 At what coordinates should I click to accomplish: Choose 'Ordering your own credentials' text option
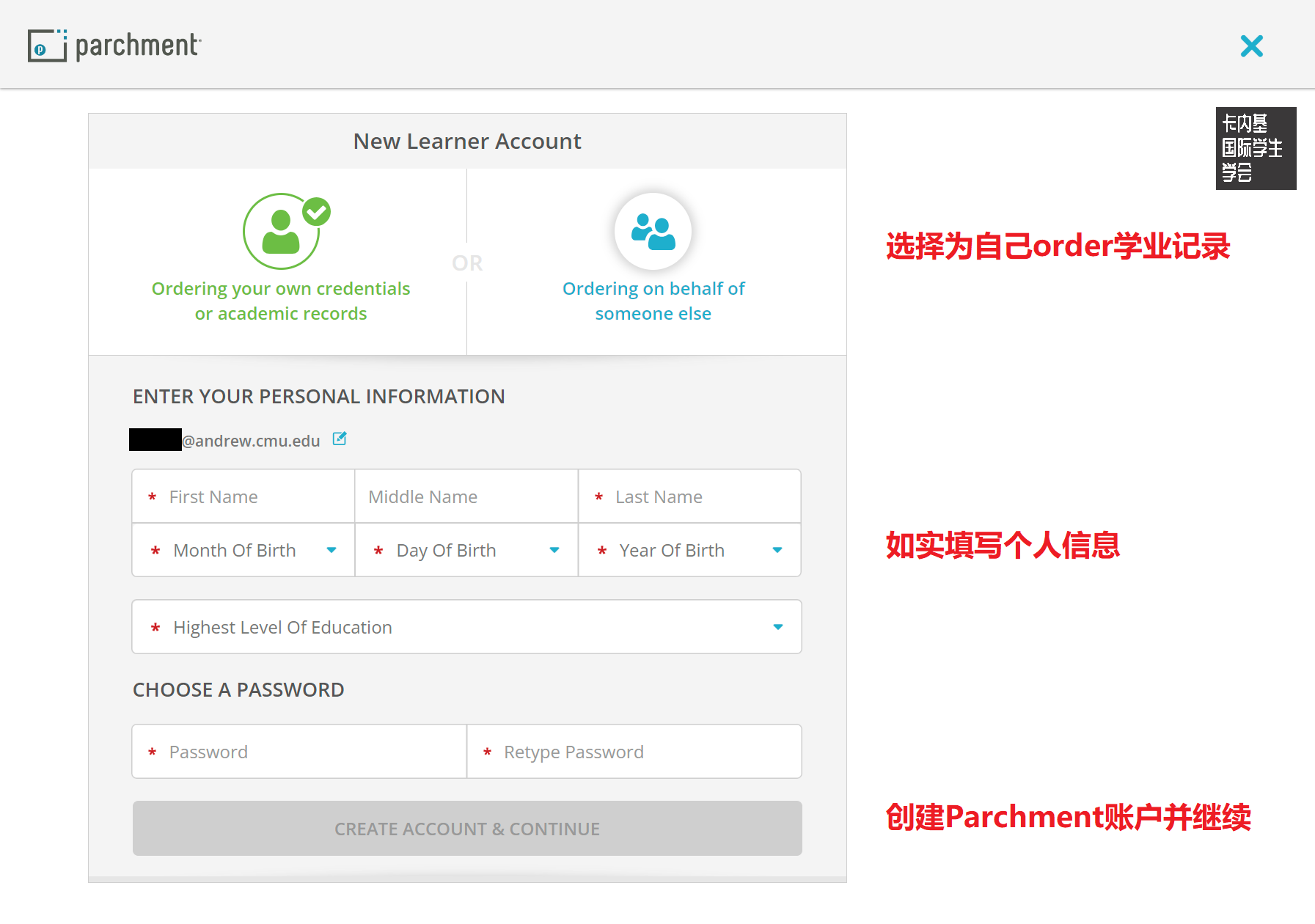pyautogui.click(x=281, y=301)
